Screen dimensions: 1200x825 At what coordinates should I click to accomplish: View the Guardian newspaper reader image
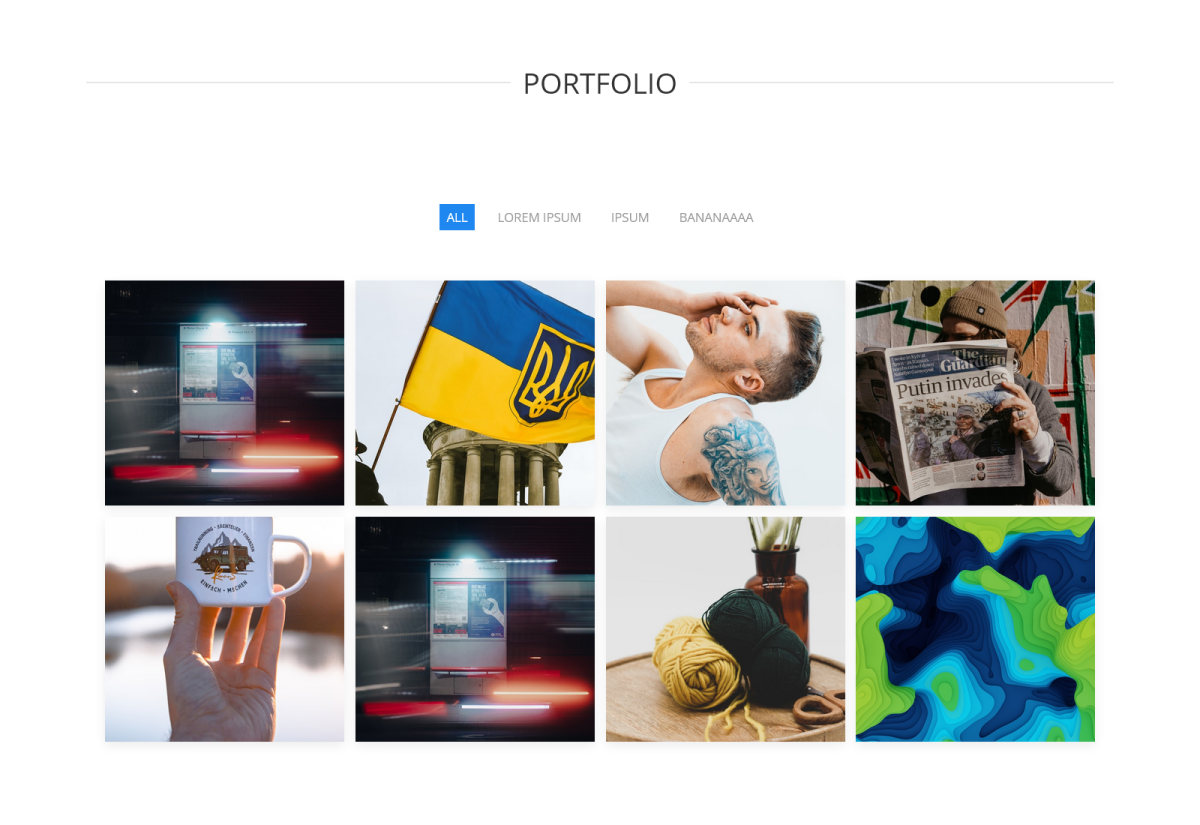pos(975,393)
